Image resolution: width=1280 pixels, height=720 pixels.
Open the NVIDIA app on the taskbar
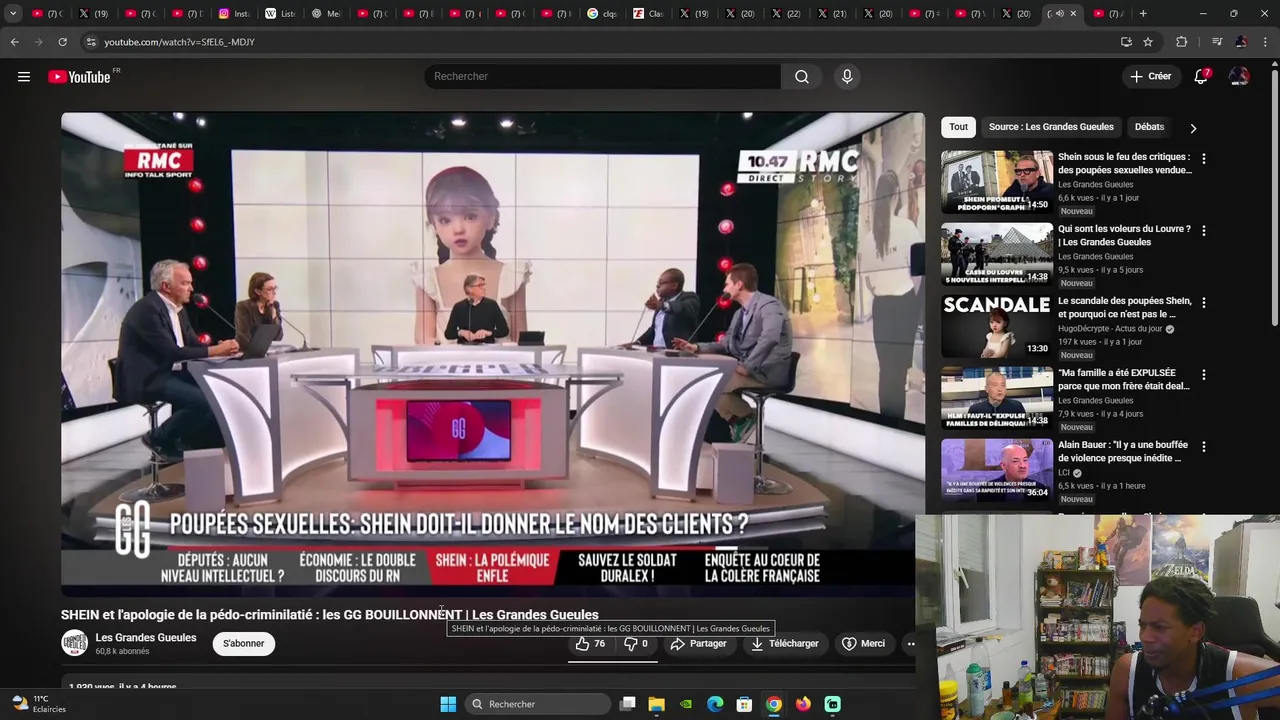click(x=686, y=704)
